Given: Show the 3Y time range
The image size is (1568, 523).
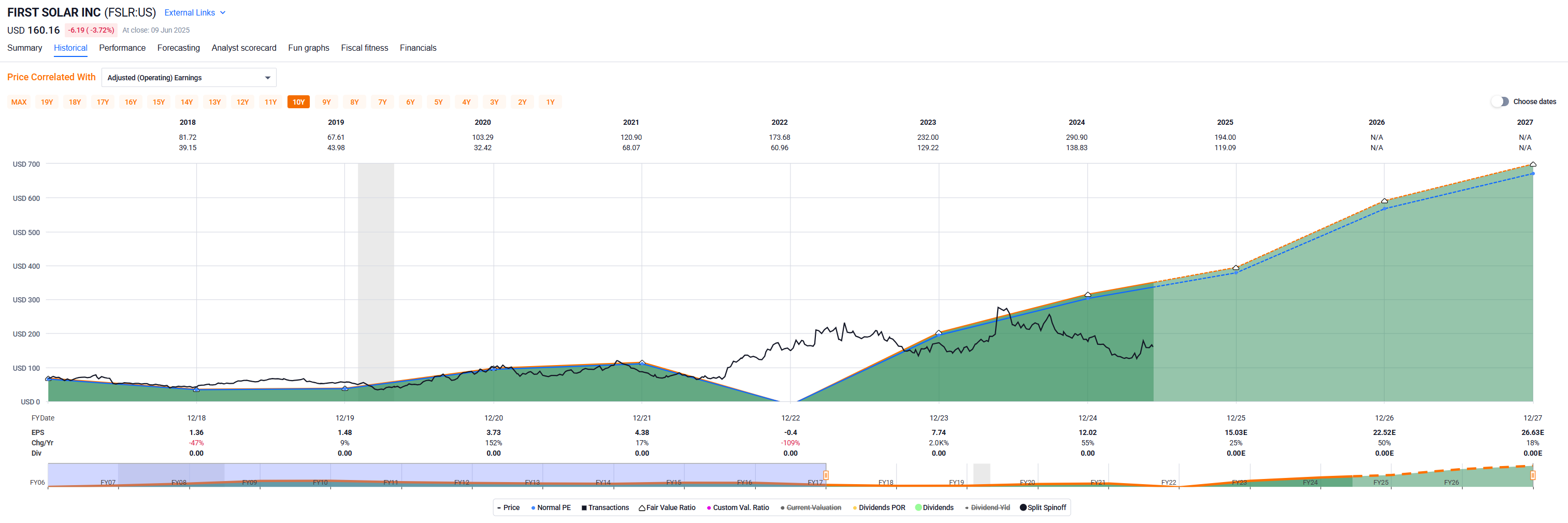Looking at the screenshot, I should click(x=495, y=102).
